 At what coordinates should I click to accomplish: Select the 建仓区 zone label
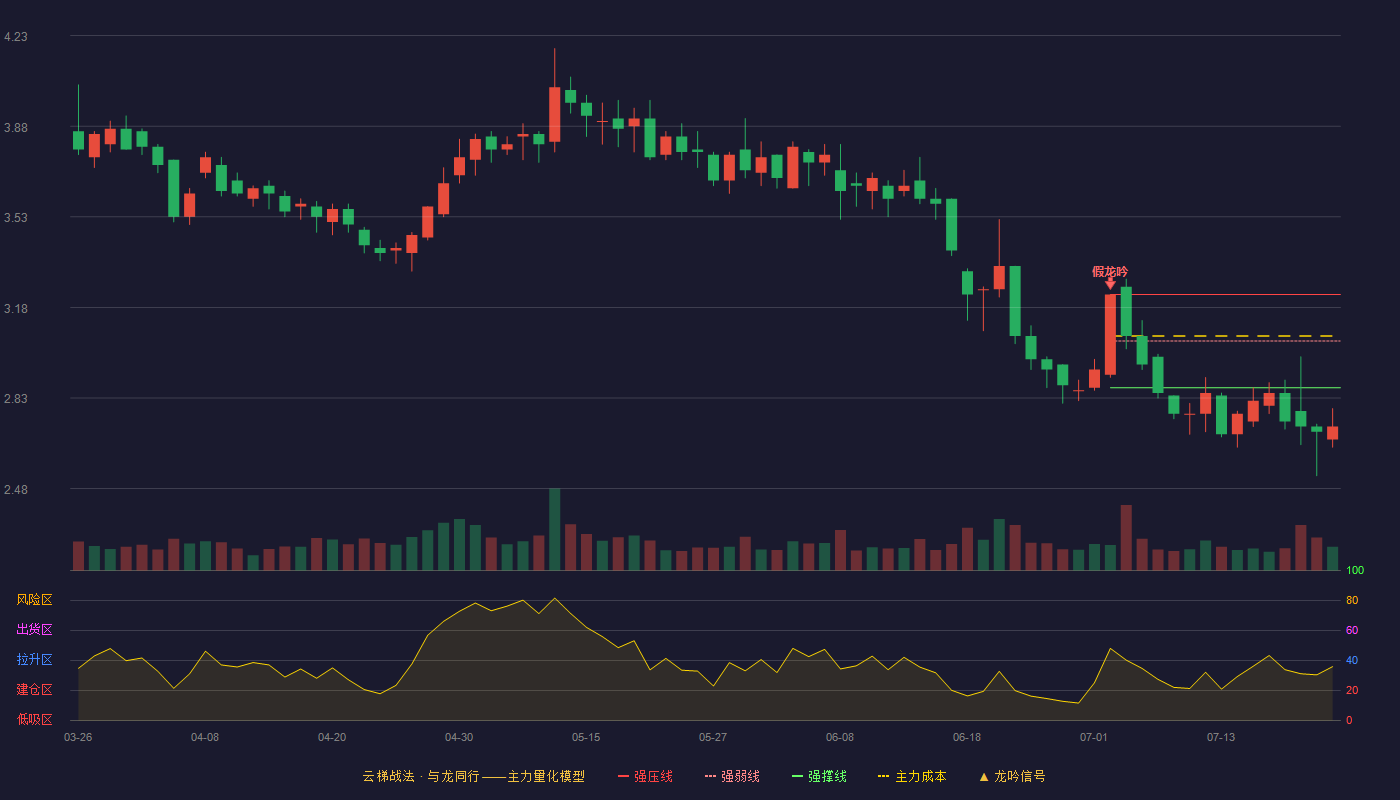click(34, 690)
